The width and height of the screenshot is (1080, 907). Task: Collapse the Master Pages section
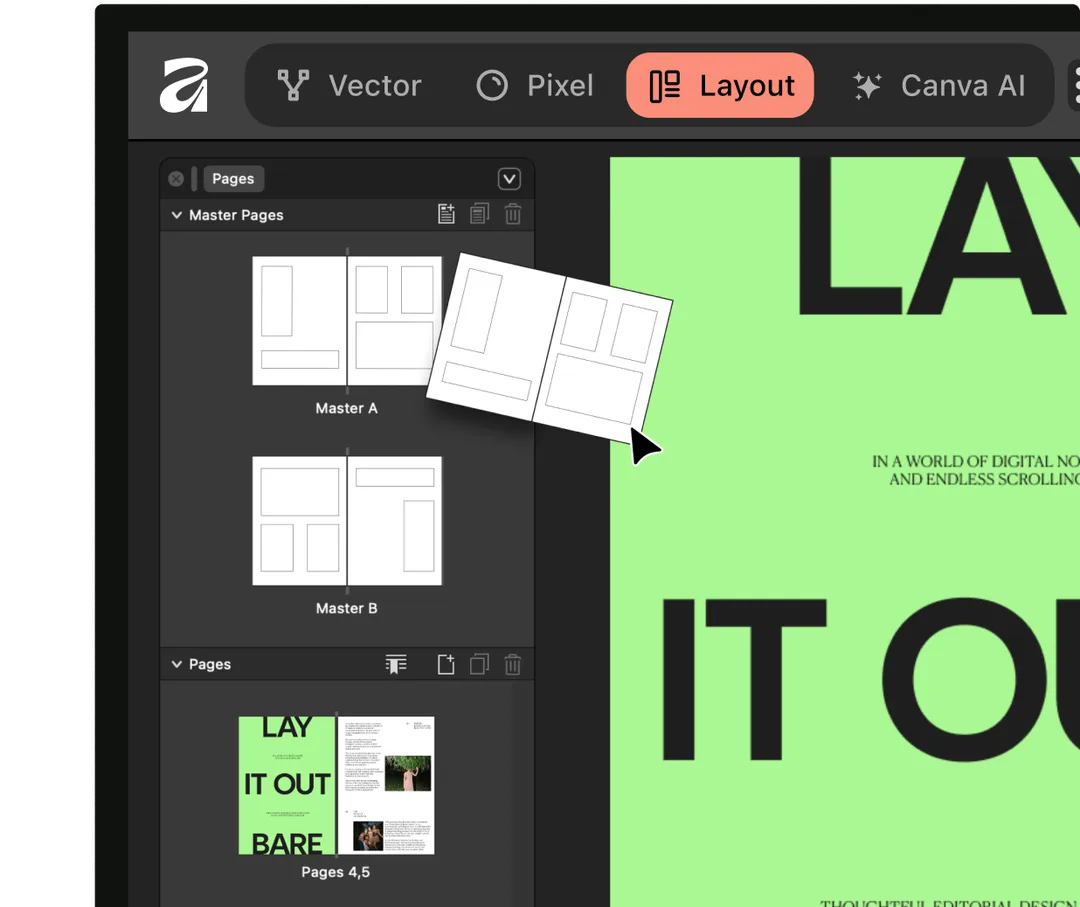pyautogui.click(x=176, y=215)
